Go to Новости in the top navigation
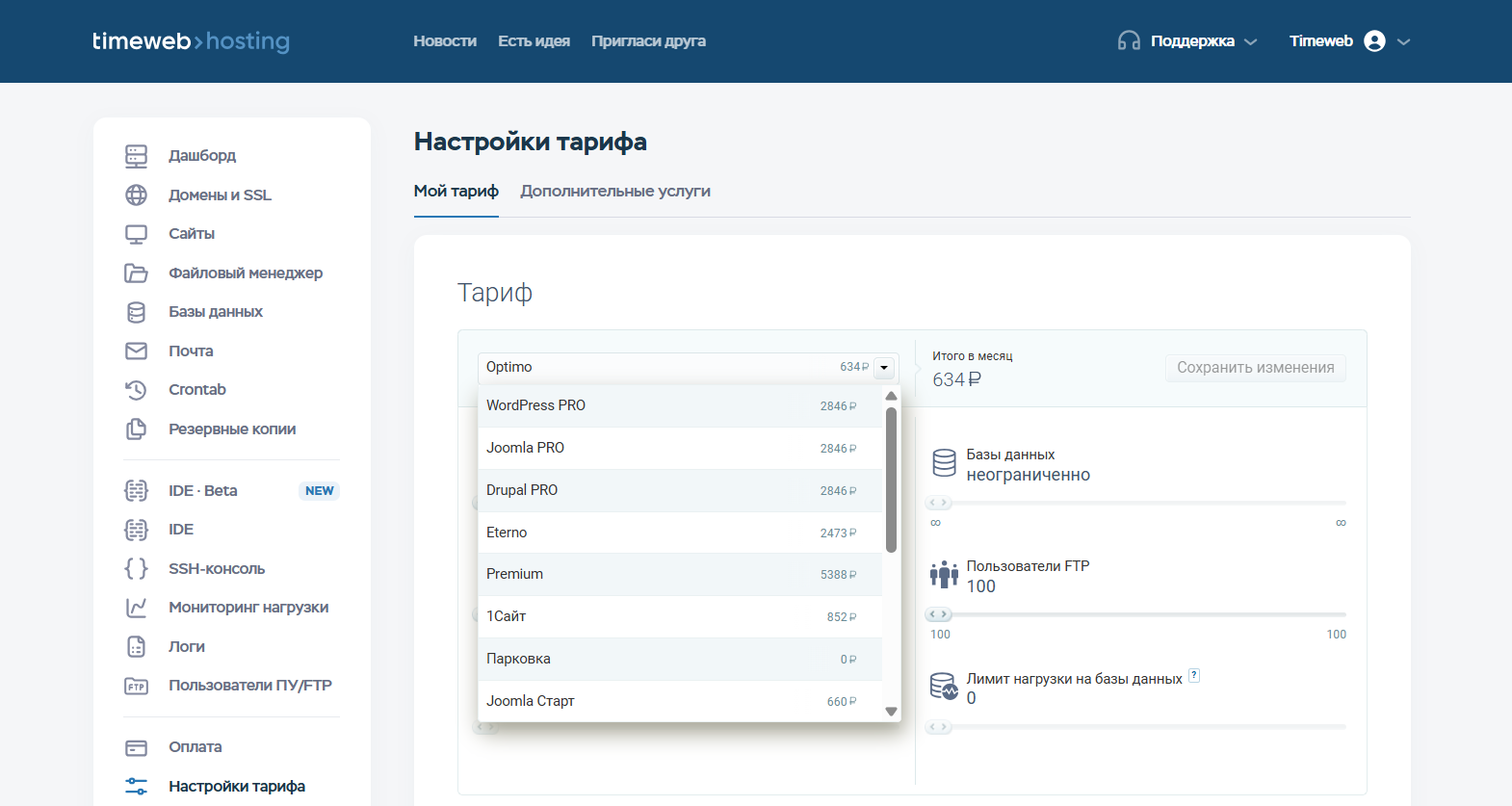This screenshot has width=1512, height=806. point(445,41)
